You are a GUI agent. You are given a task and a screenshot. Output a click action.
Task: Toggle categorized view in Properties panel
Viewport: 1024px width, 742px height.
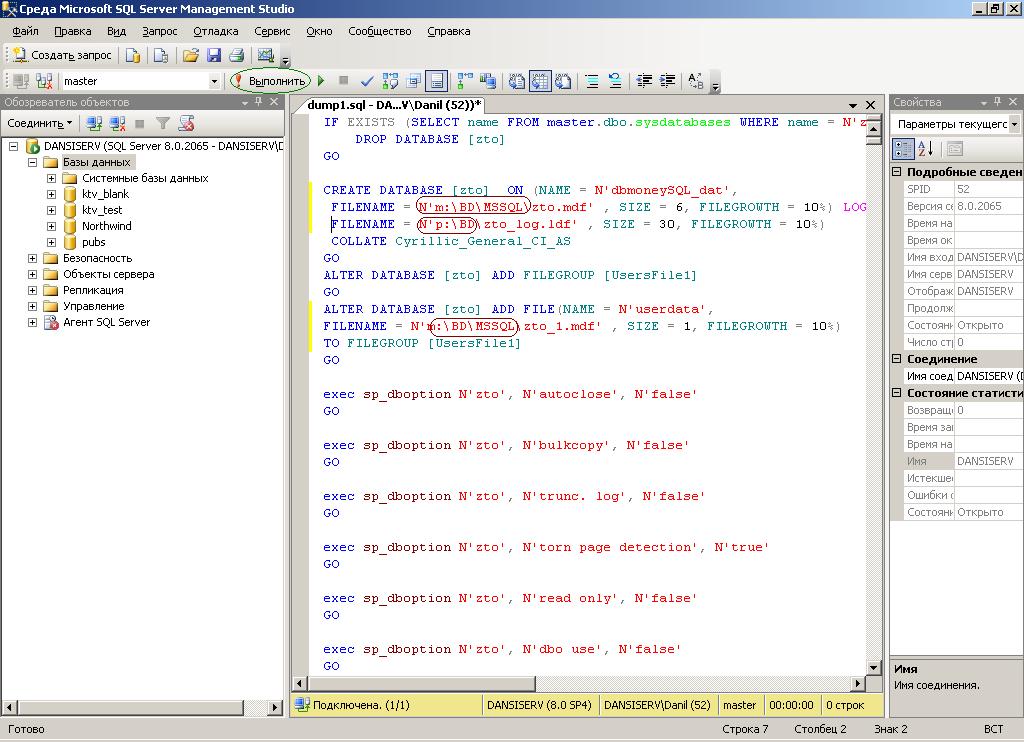(x=903, y=149)
